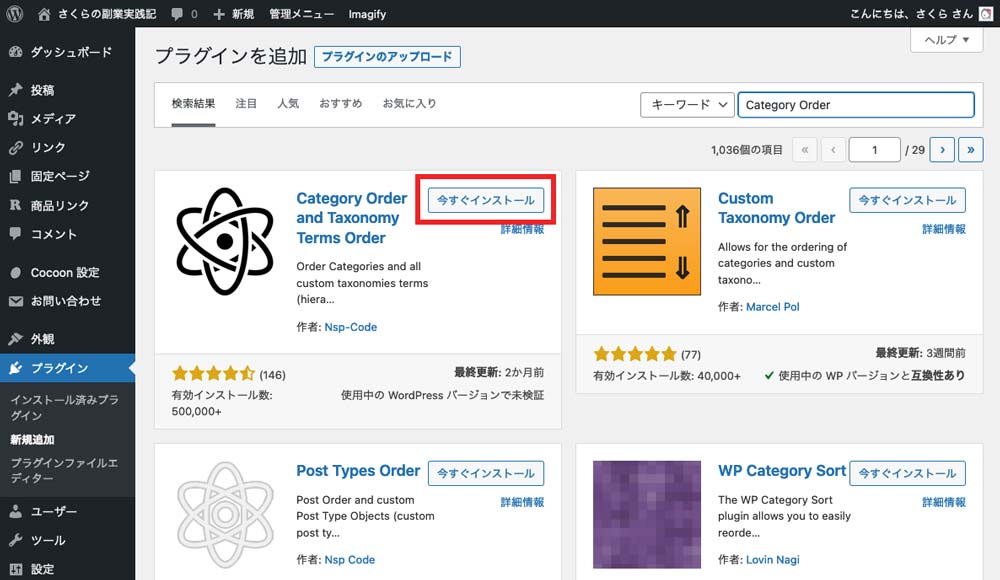1000x580 pixels.
Task: Click the Cocoon 設定 circle icon
Action: (16, 272)
